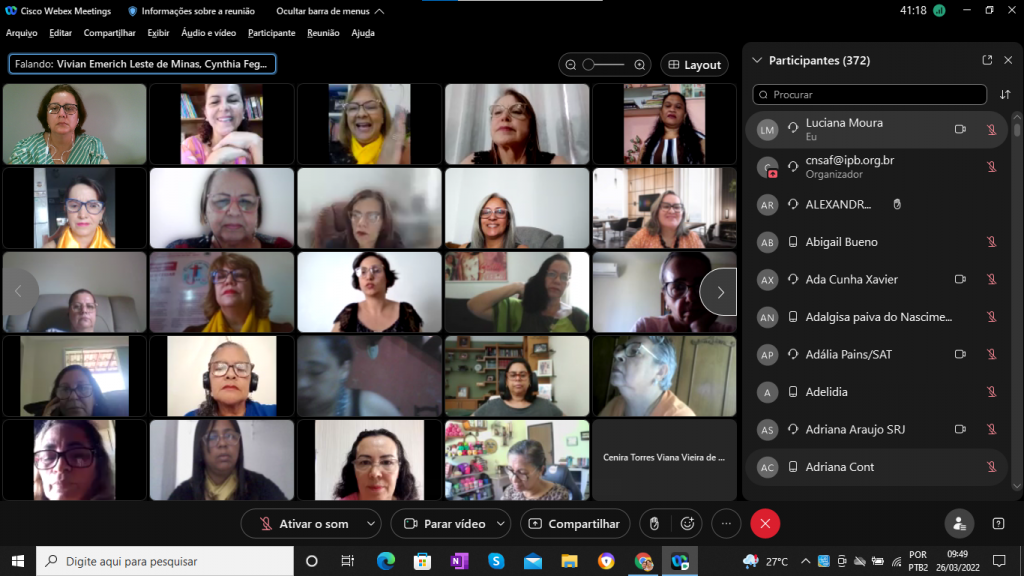Click the video grid zoom slider

(604, 65)
